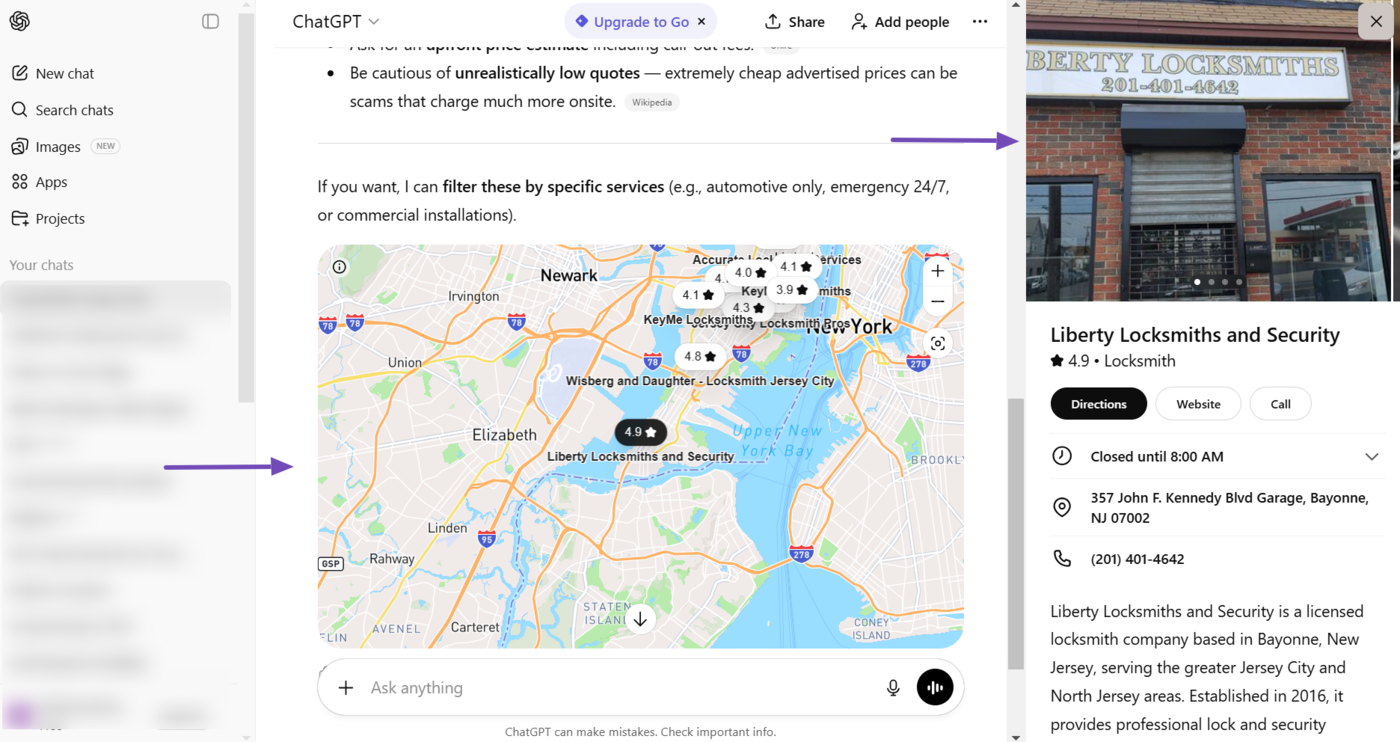Viewport: 1400px width, 742px height.
Task: Zoom in on the map with the plus control
Action: point(937,270)
